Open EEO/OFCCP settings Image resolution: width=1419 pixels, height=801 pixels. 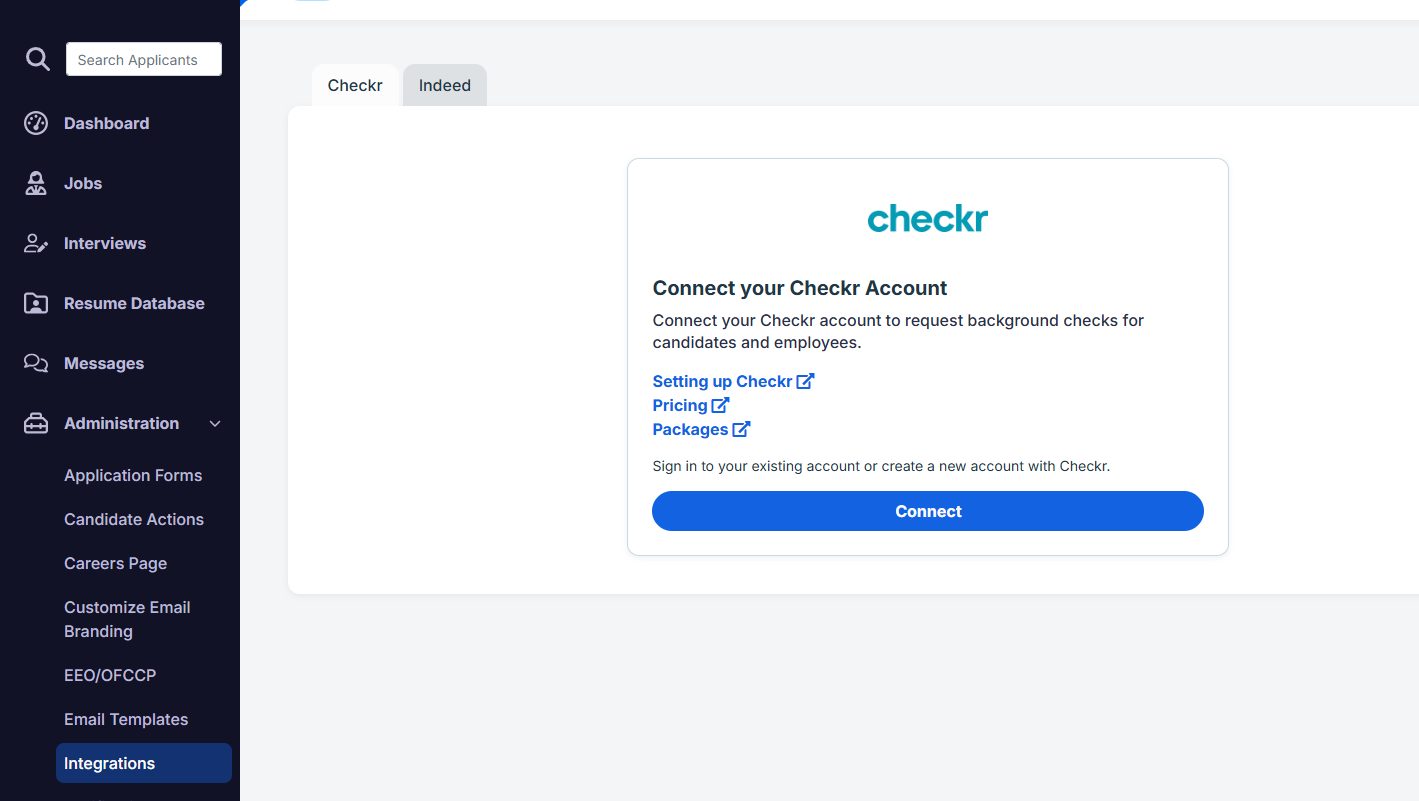110,675
